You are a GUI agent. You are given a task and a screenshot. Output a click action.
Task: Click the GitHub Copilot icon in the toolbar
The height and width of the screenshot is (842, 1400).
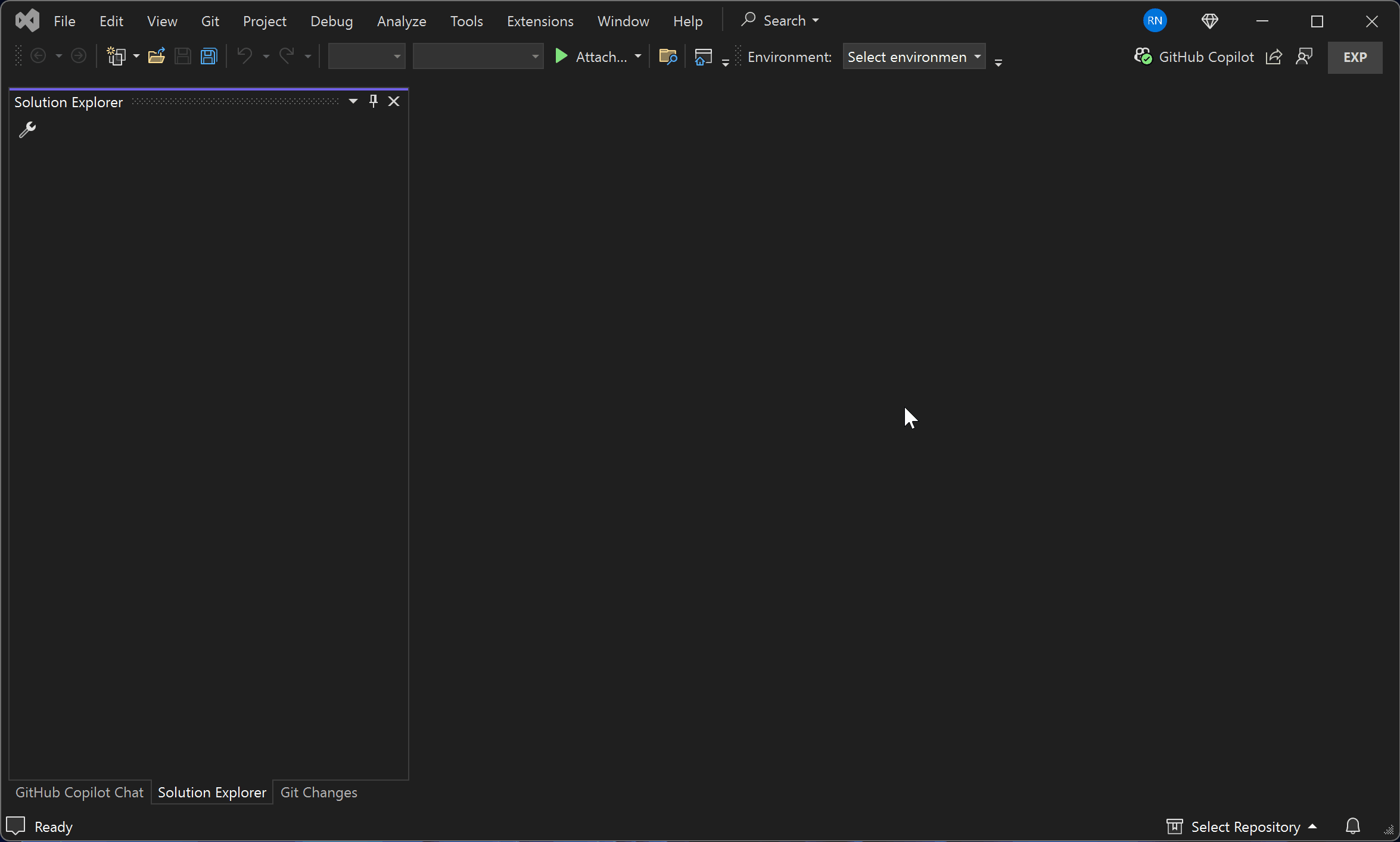tap(1143, 56)
